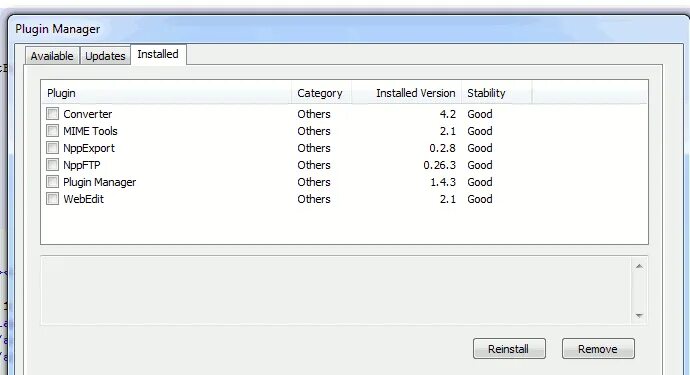
Task: Sort by Installed Version column header
Action: [406, 93]
